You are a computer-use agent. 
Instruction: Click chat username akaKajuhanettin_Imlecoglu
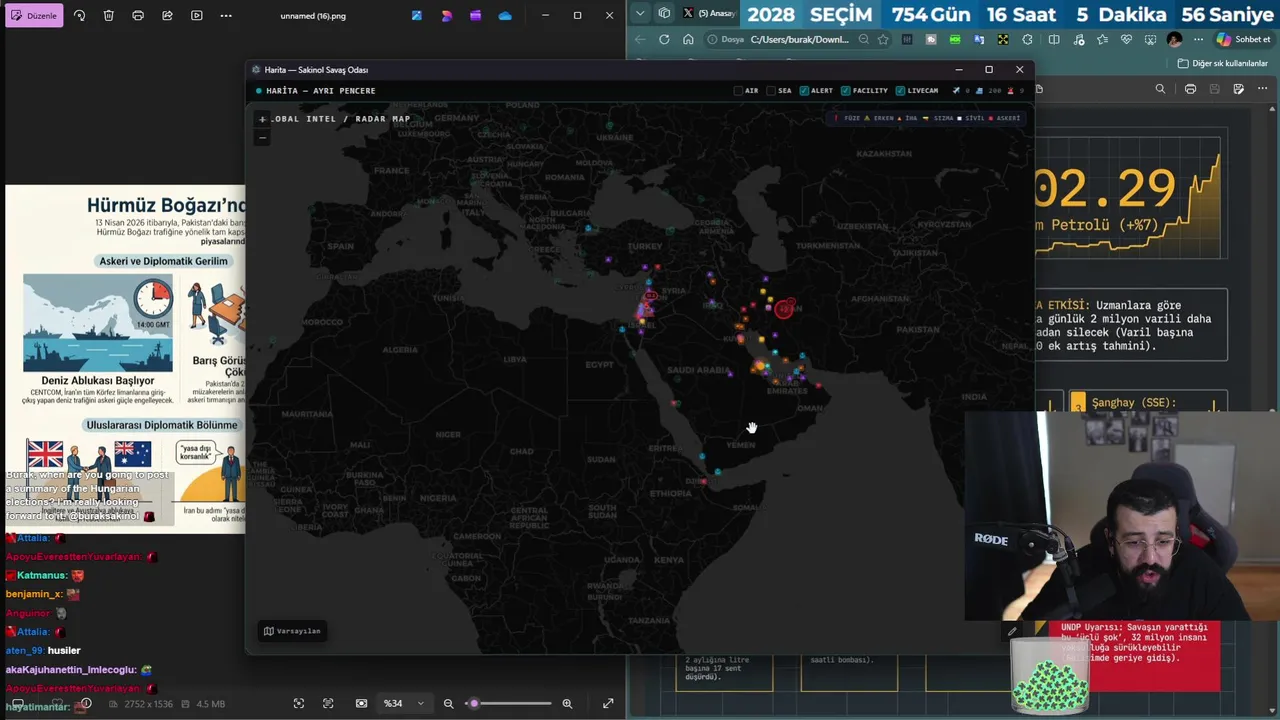(x=71, y=670)
